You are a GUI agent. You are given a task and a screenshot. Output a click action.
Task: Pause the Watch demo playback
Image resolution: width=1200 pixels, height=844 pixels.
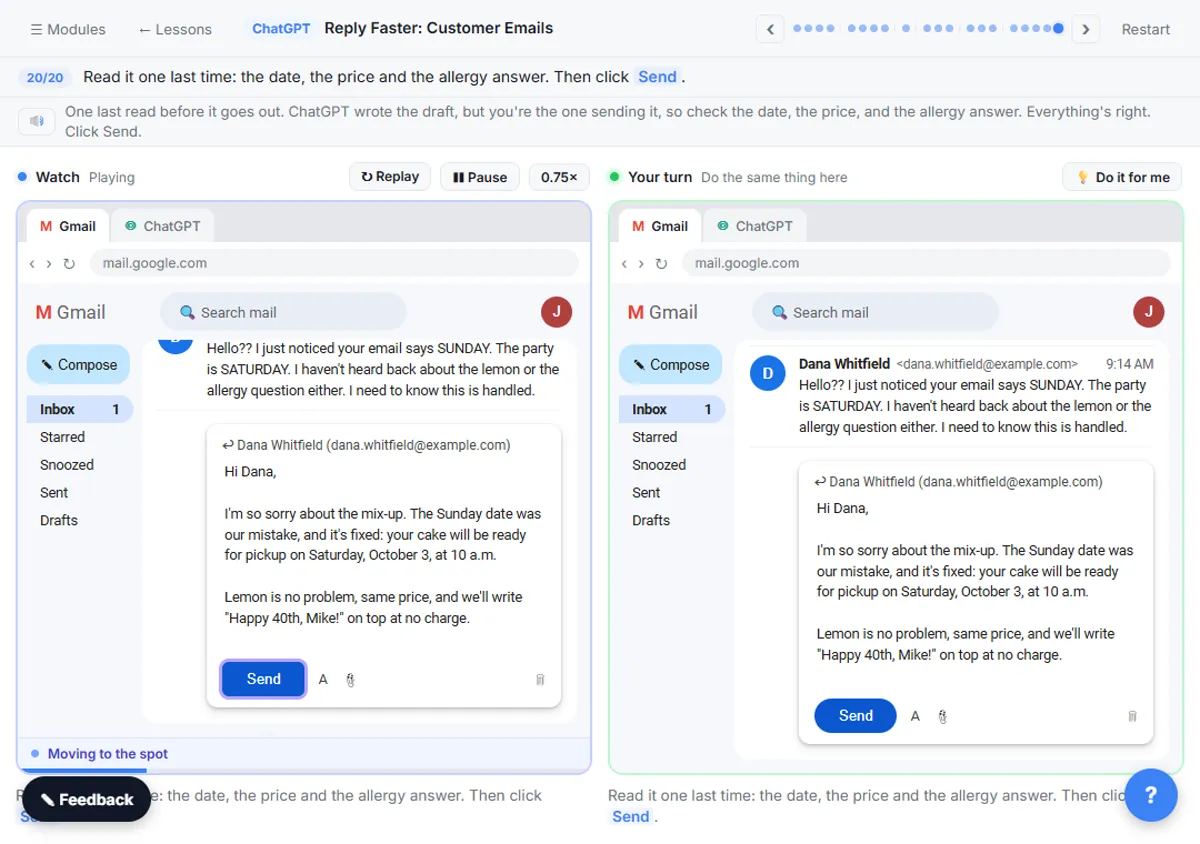tap(480, 177)
